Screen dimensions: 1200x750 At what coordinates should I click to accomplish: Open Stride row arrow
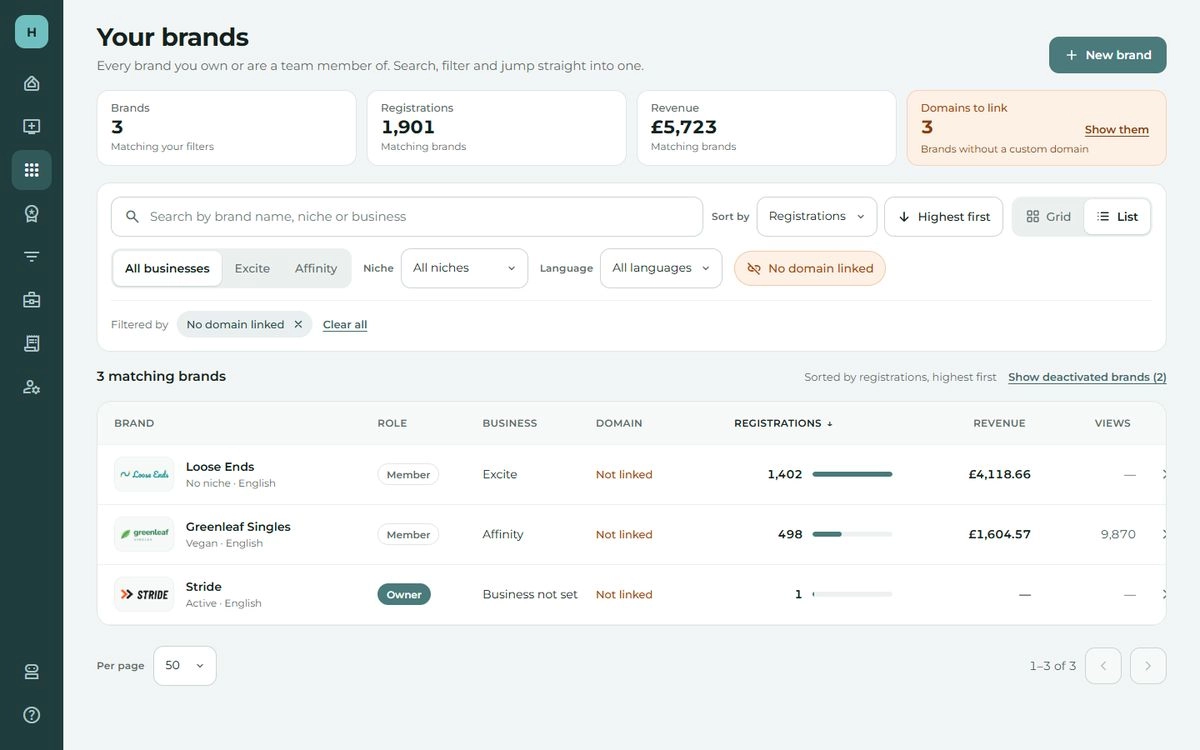pos(1164,595)
